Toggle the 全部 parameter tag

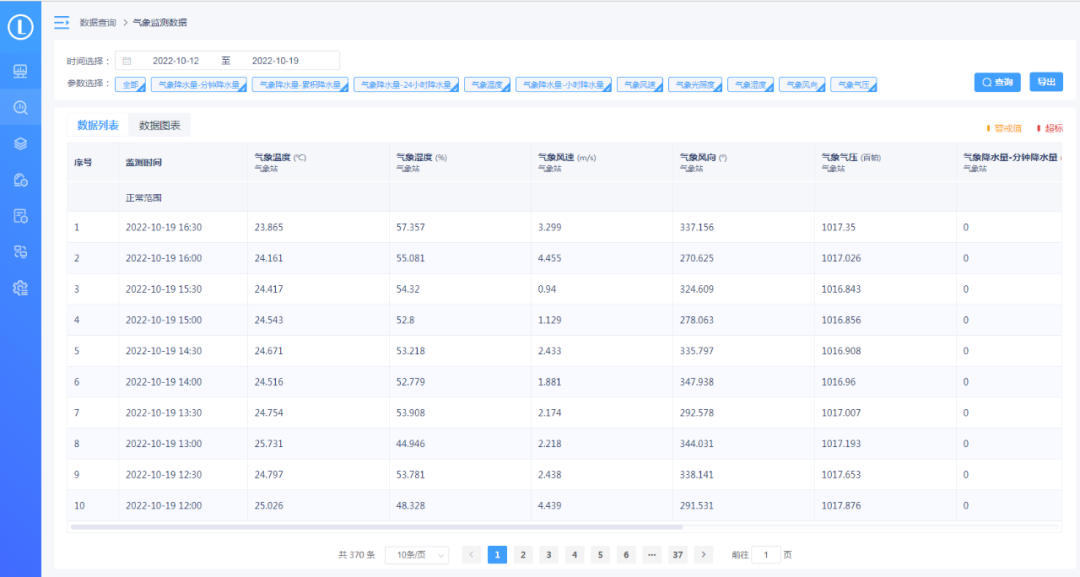point(130,85)
